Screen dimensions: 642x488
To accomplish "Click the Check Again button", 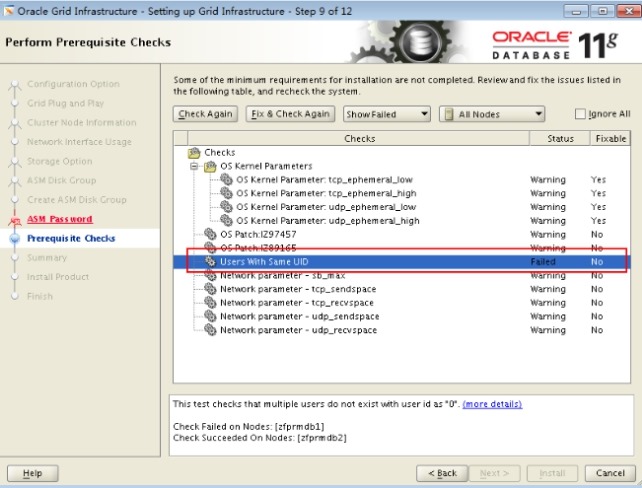I will point(205,114).
